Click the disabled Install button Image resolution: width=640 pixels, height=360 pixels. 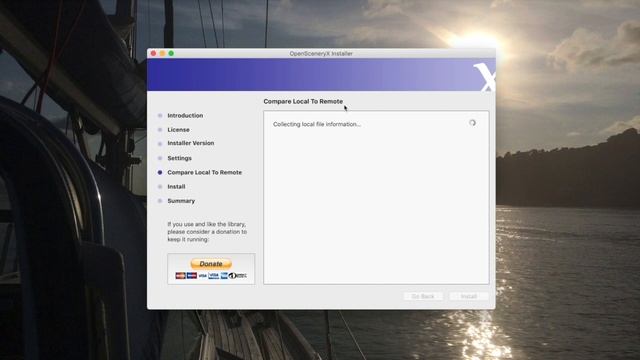[x=469, y=296]
